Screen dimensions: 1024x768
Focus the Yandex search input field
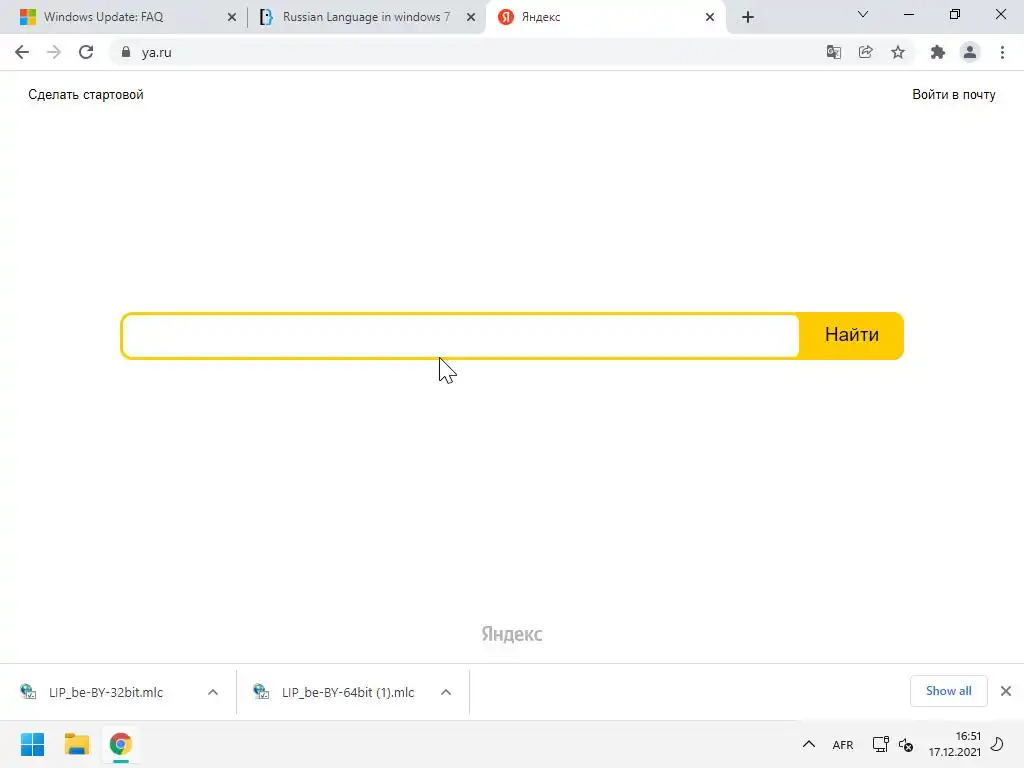coord(460,336)
